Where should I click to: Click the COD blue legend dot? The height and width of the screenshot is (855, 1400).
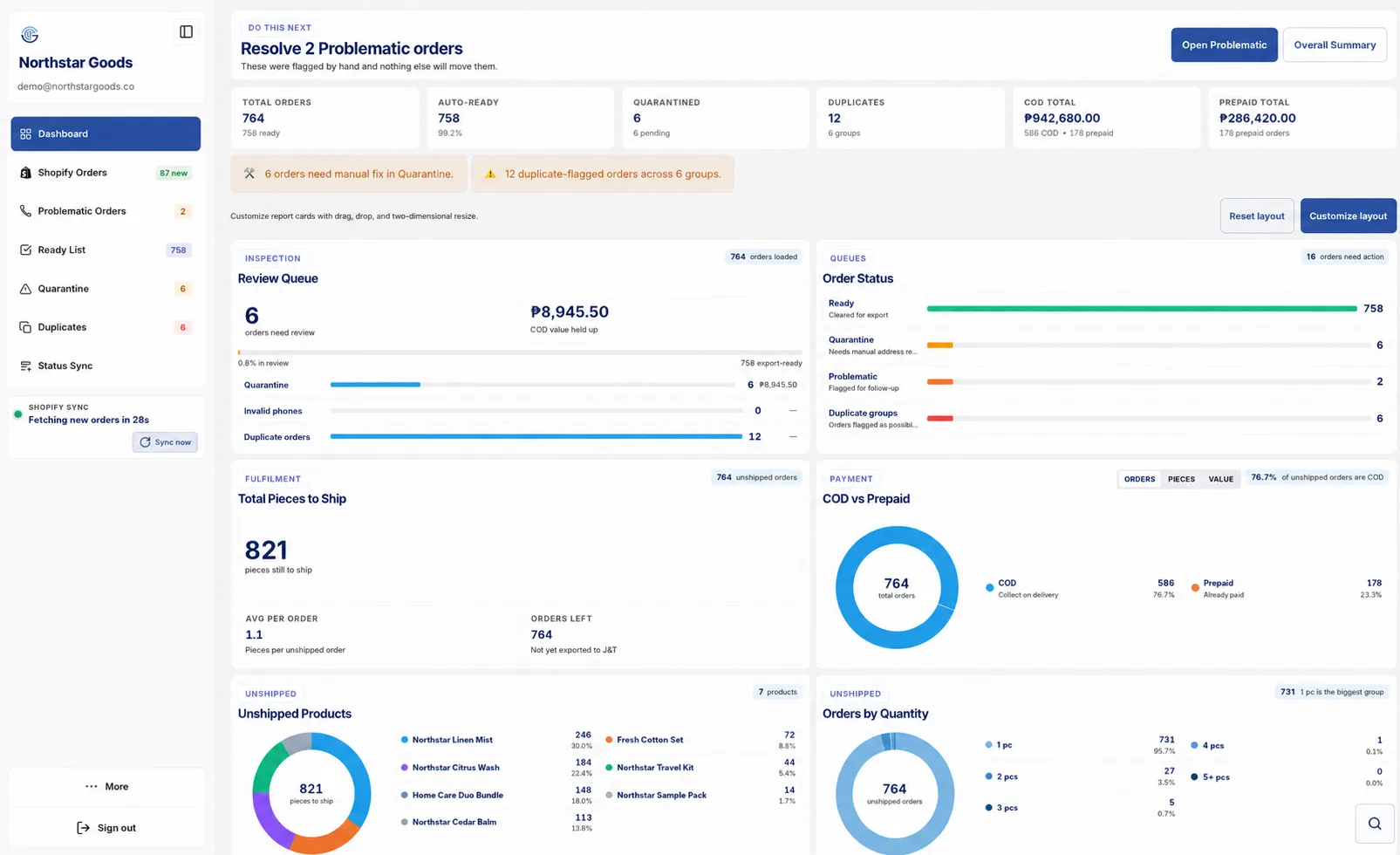pos(989,588)
